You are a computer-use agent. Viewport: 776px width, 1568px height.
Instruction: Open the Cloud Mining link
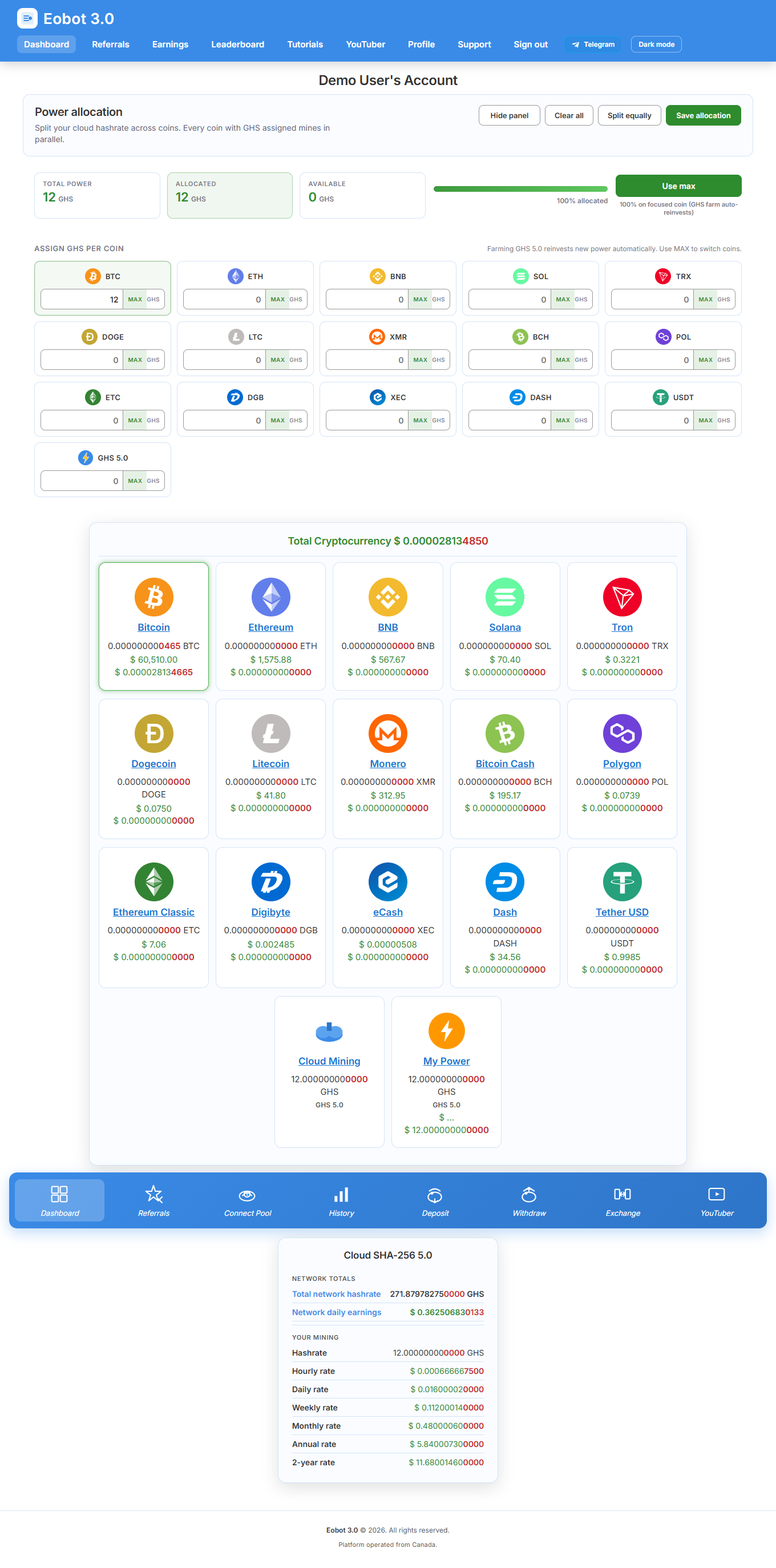329,1061
